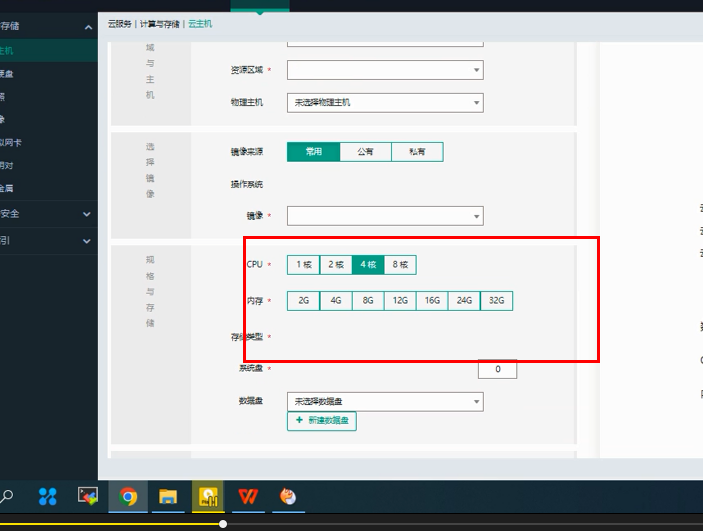The image size is (703, 531).
Task: Switch image source to 私有 tab
Action: click(417, 152)
